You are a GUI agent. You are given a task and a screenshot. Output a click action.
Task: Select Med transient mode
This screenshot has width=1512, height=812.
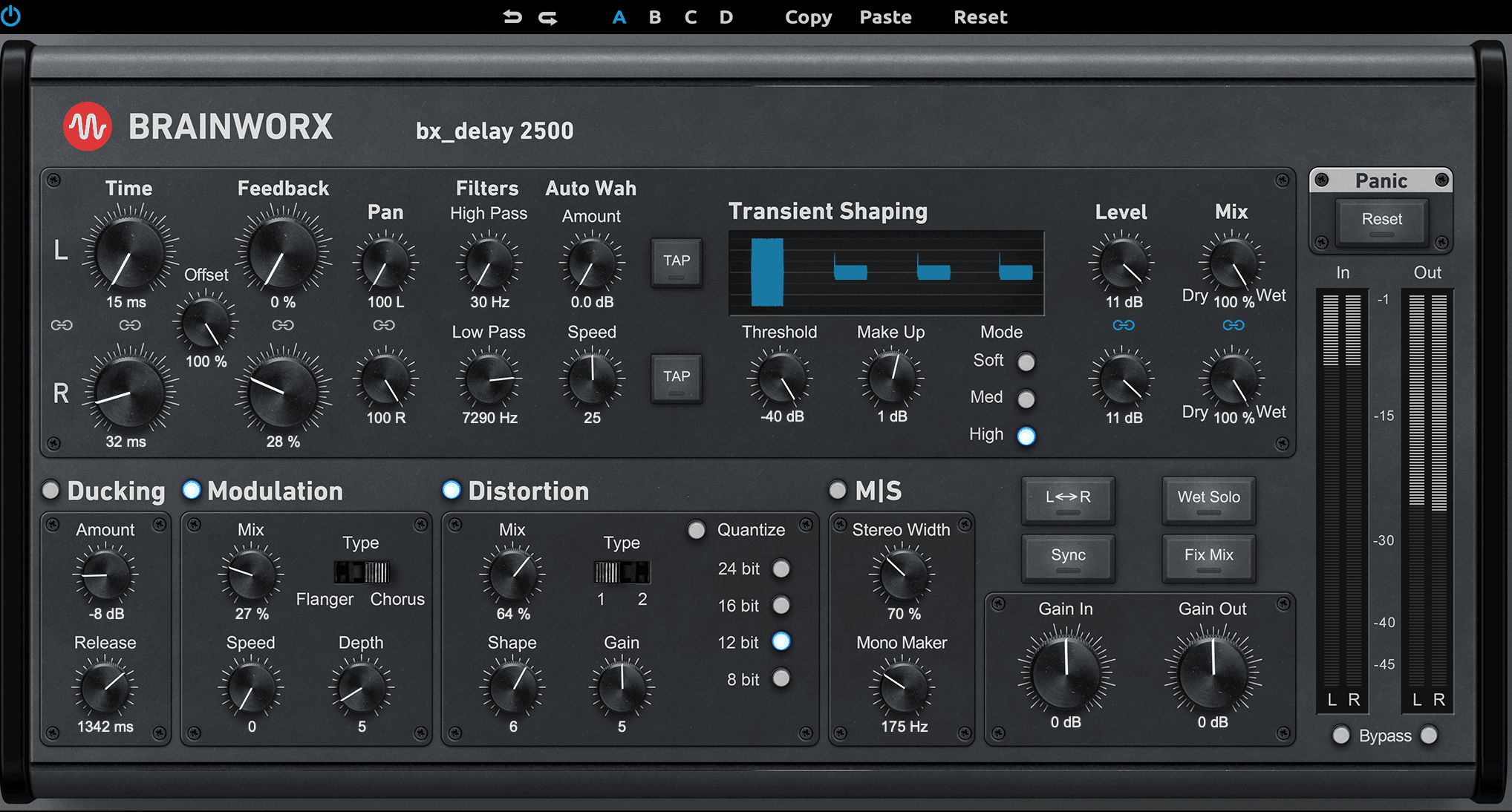(1026, 399)
